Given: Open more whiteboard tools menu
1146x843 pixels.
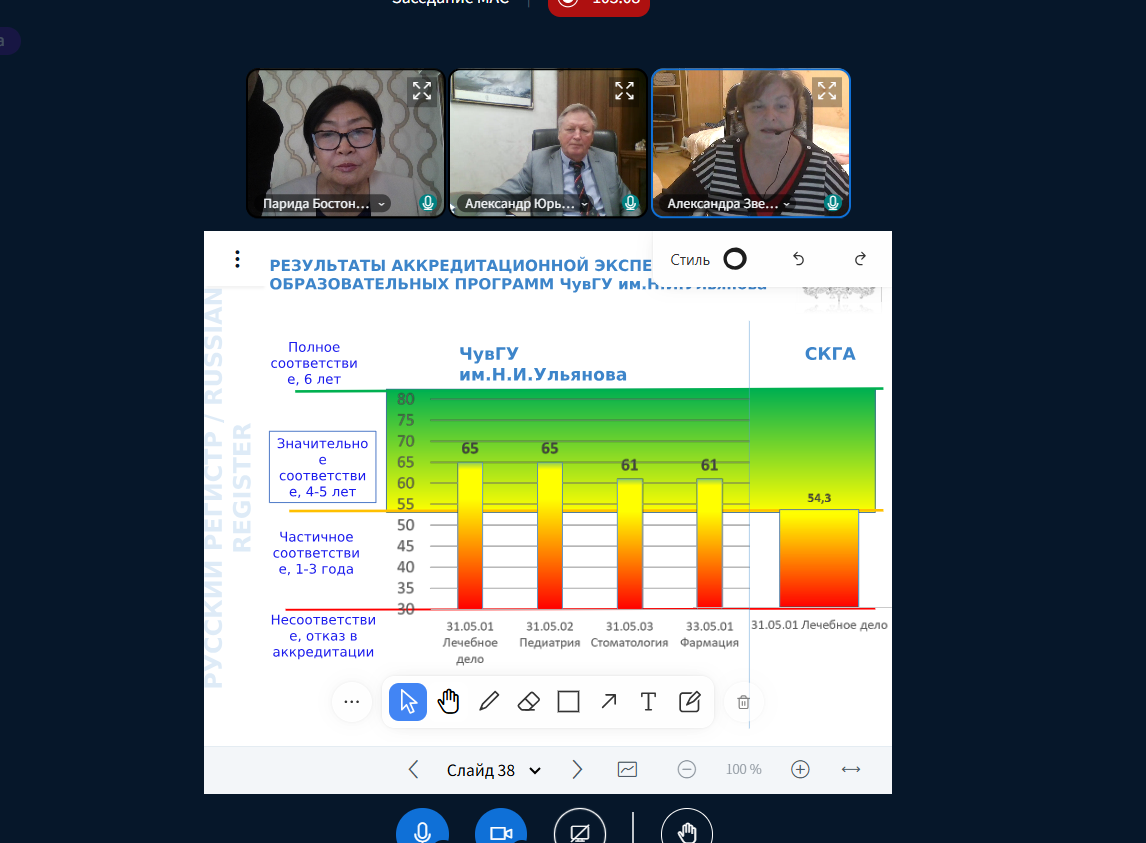Looking at the screenshot, I should tap(352, 702).
